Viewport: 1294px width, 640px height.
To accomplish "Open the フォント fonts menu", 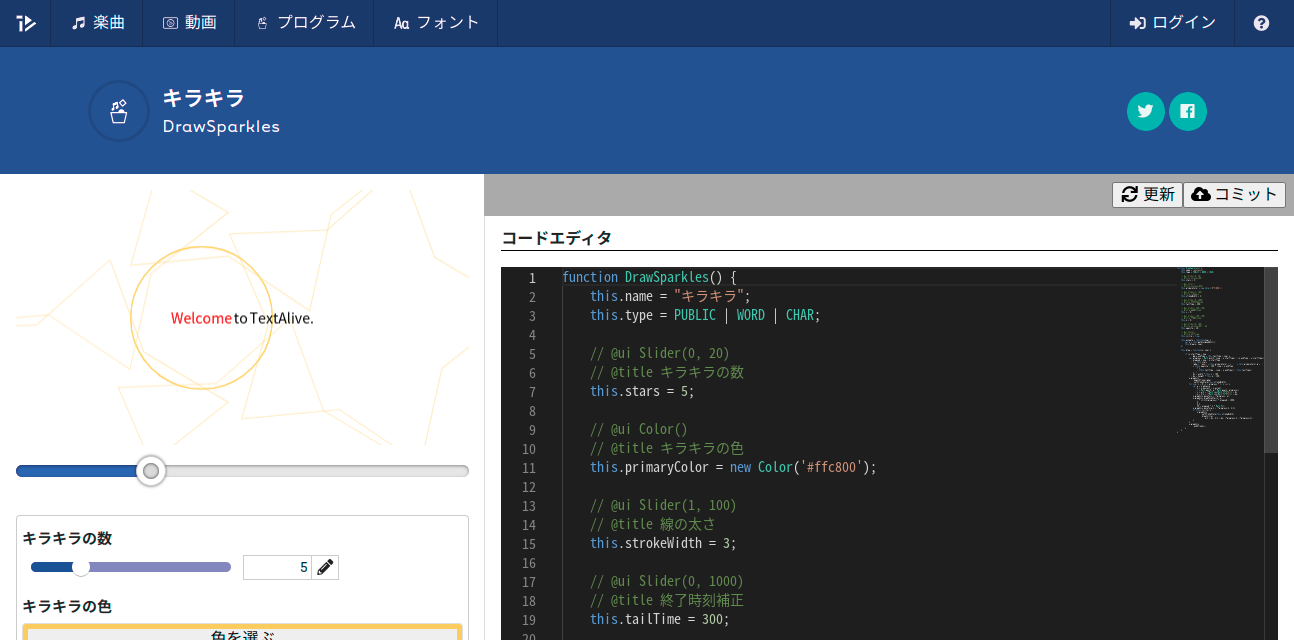I will tap(436, 23).
